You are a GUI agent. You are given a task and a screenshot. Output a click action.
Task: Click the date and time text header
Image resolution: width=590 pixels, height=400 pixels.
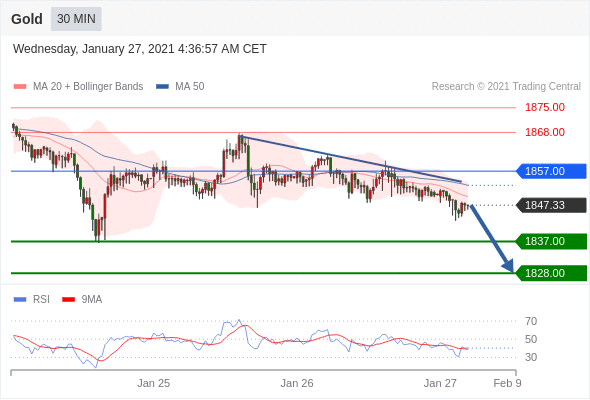140,49
